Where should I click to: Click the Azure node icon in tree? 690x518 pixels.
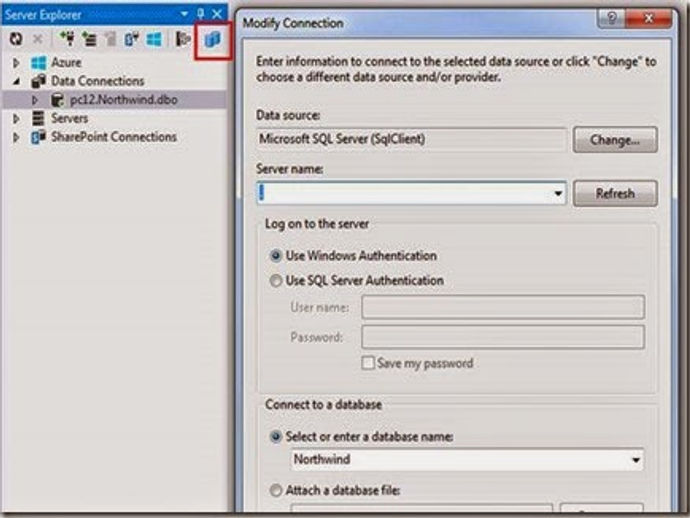point(39,63)
